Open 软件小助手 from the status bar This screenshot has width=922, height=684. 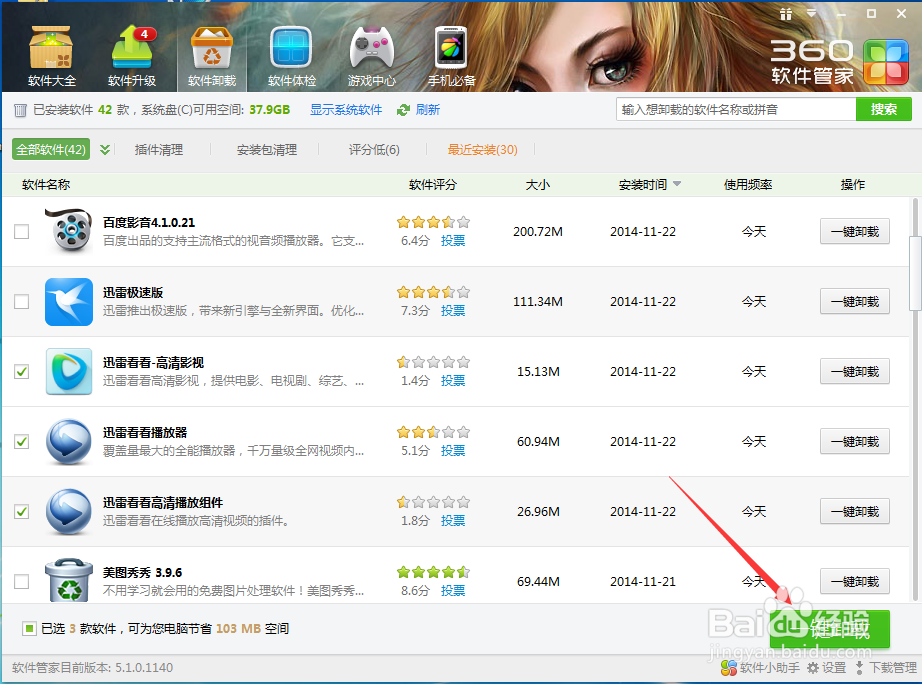click(760, 668)
